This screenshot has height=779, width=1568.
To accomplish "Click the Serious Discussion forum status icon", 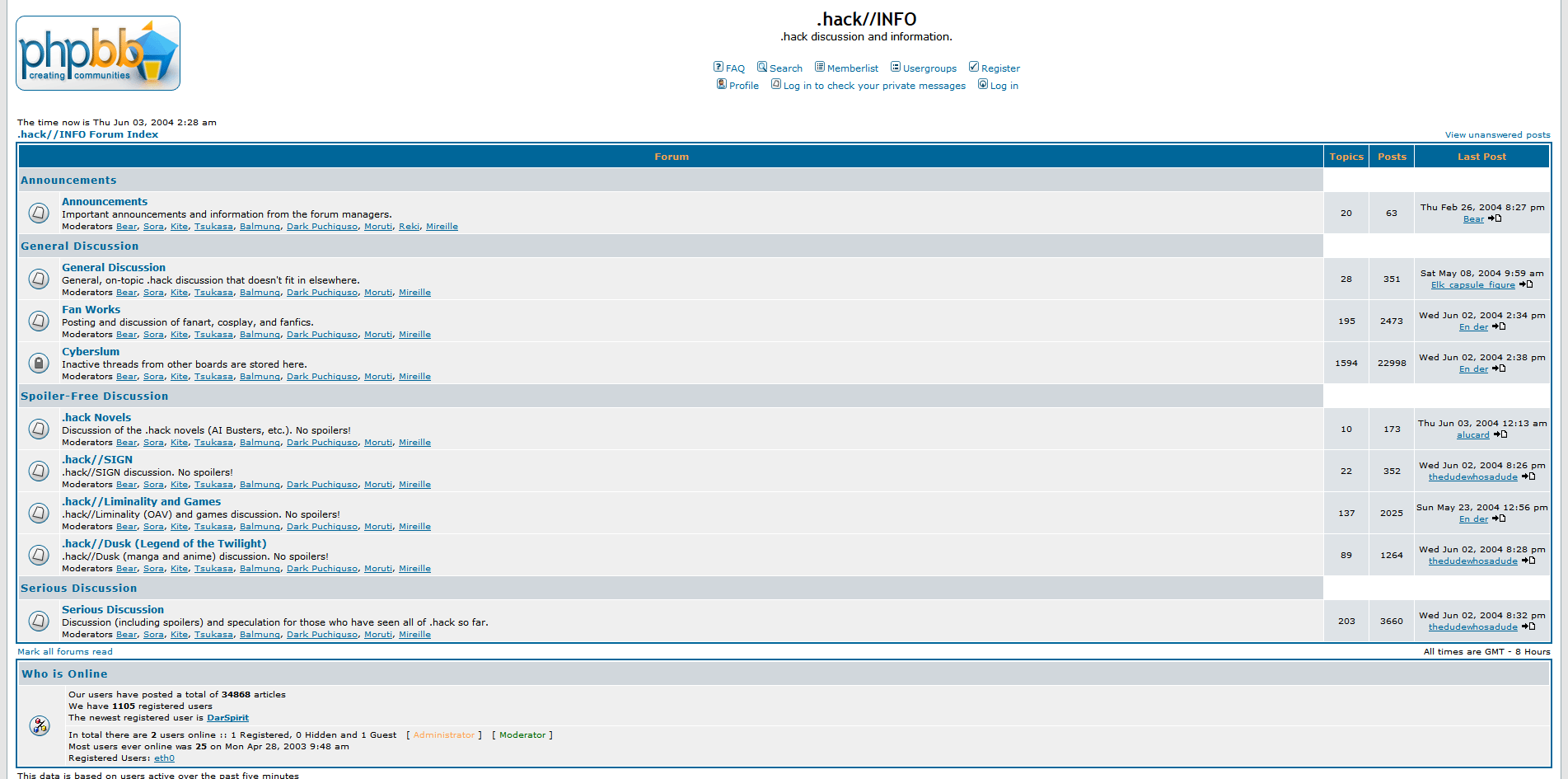I will [39, 622].
